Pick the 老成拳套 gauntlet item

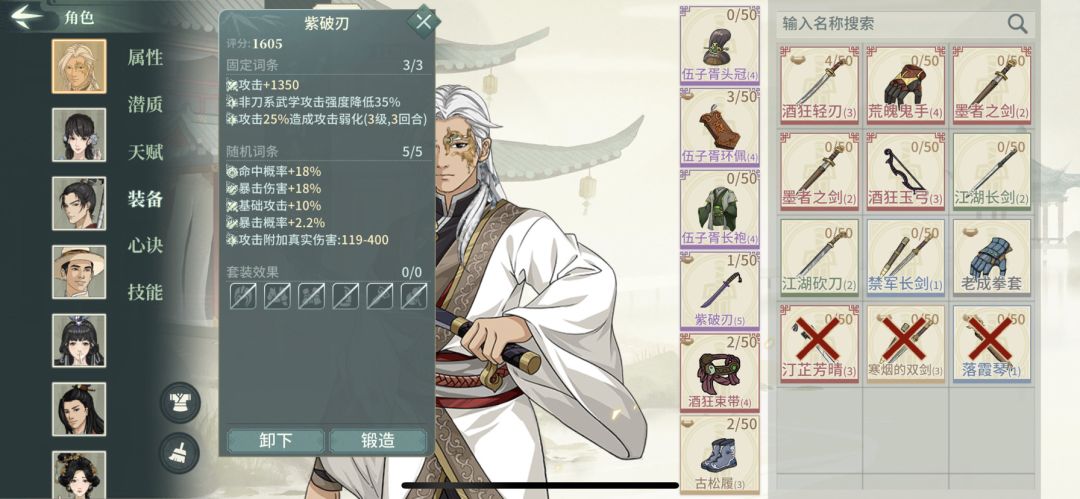pyautogui.click(x=991, y=258)
